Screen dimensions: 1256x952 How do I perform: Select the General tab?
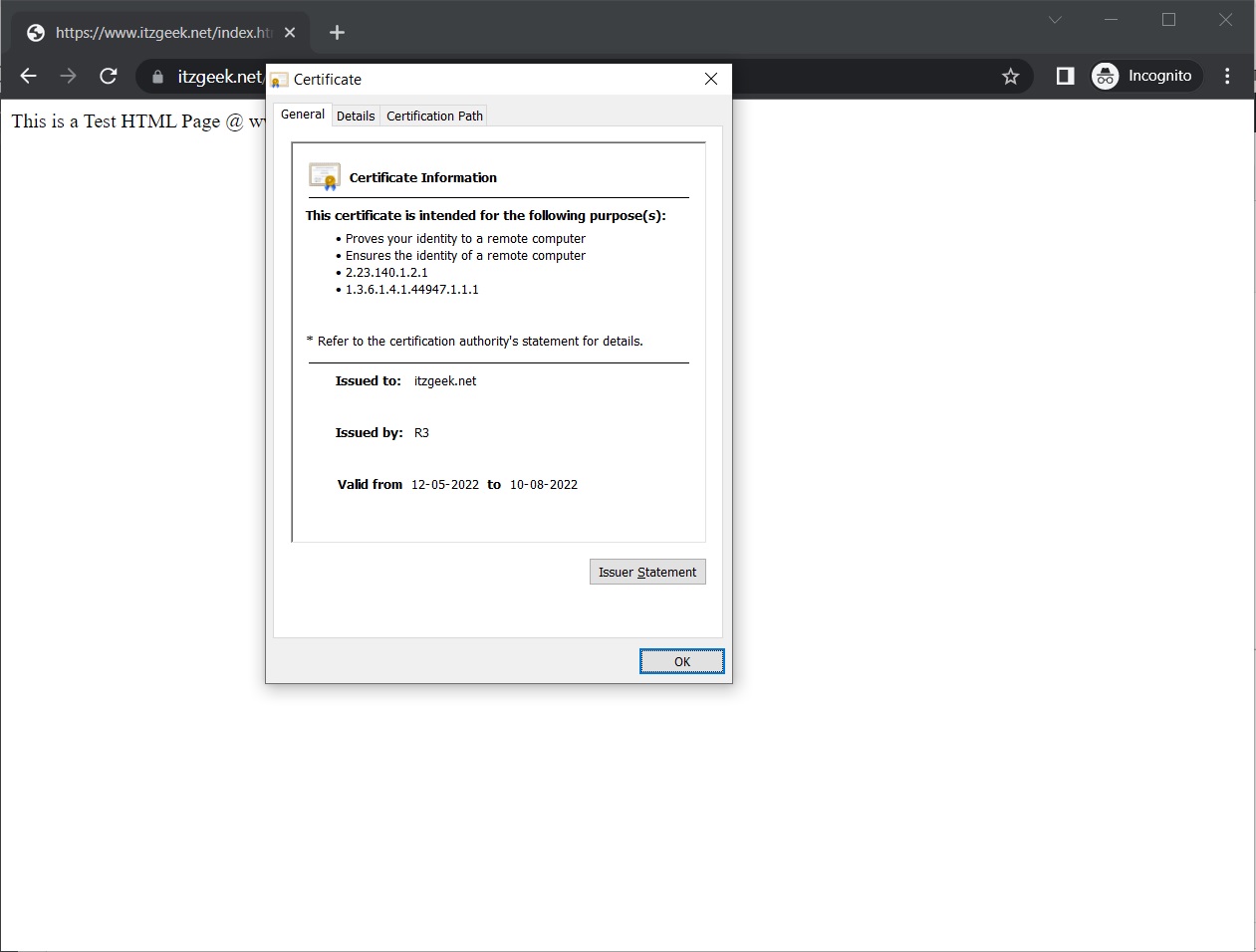303,115
